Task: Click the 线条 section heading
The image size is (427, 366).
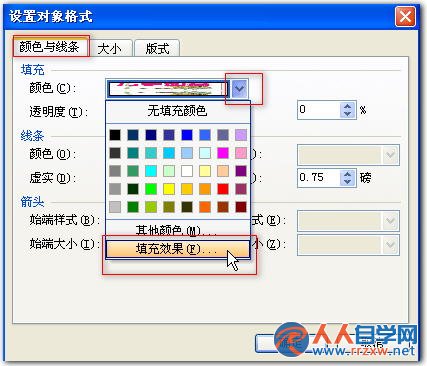Action: pyautogui.click(x=32, y=136)
